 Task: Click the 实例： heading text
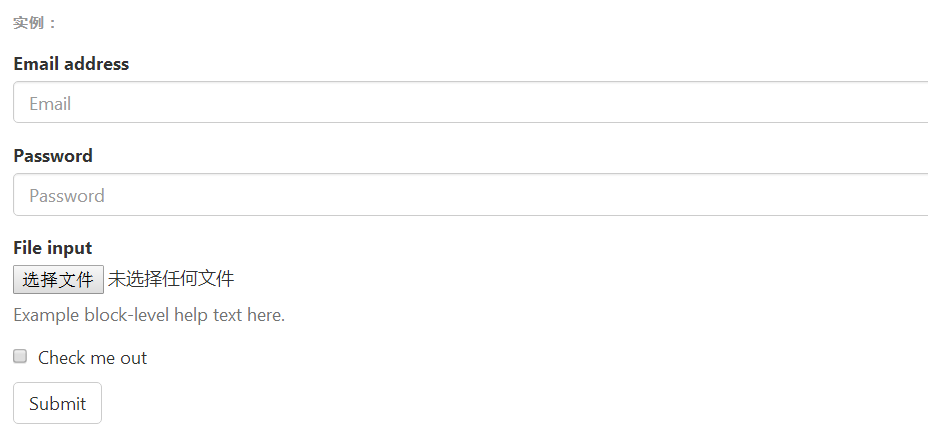click(36, 23)
